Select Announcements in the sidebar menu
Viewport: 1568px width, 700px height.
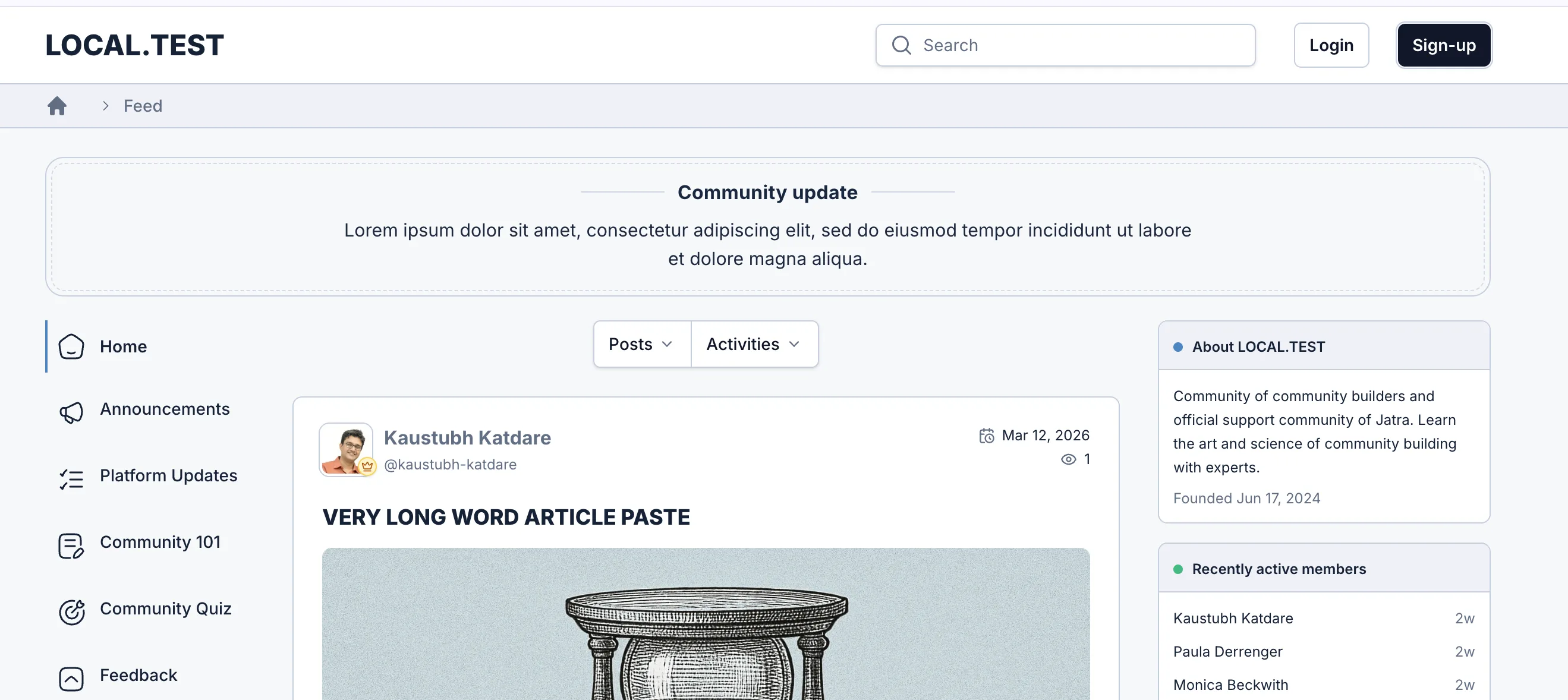[165, 409]
